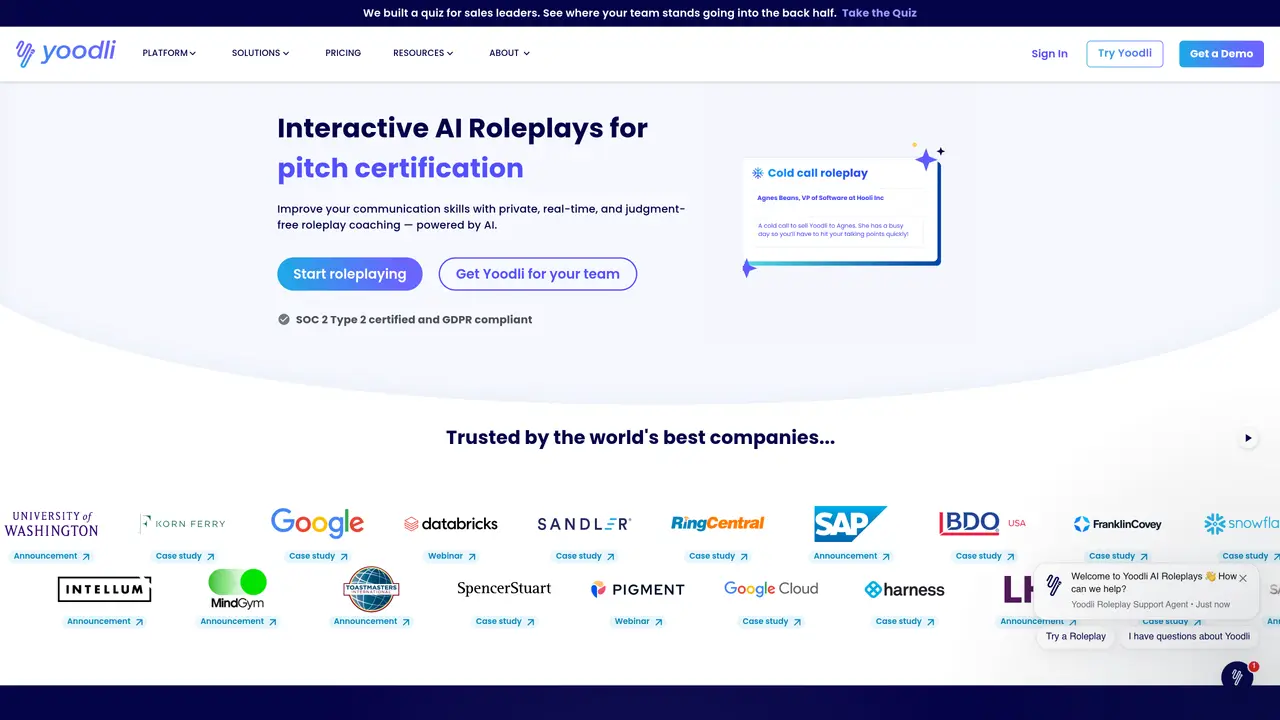The width and height of the screenshot is (1280, 720).
Task: Open Sandler Case study link
Action: pos(585,556)
